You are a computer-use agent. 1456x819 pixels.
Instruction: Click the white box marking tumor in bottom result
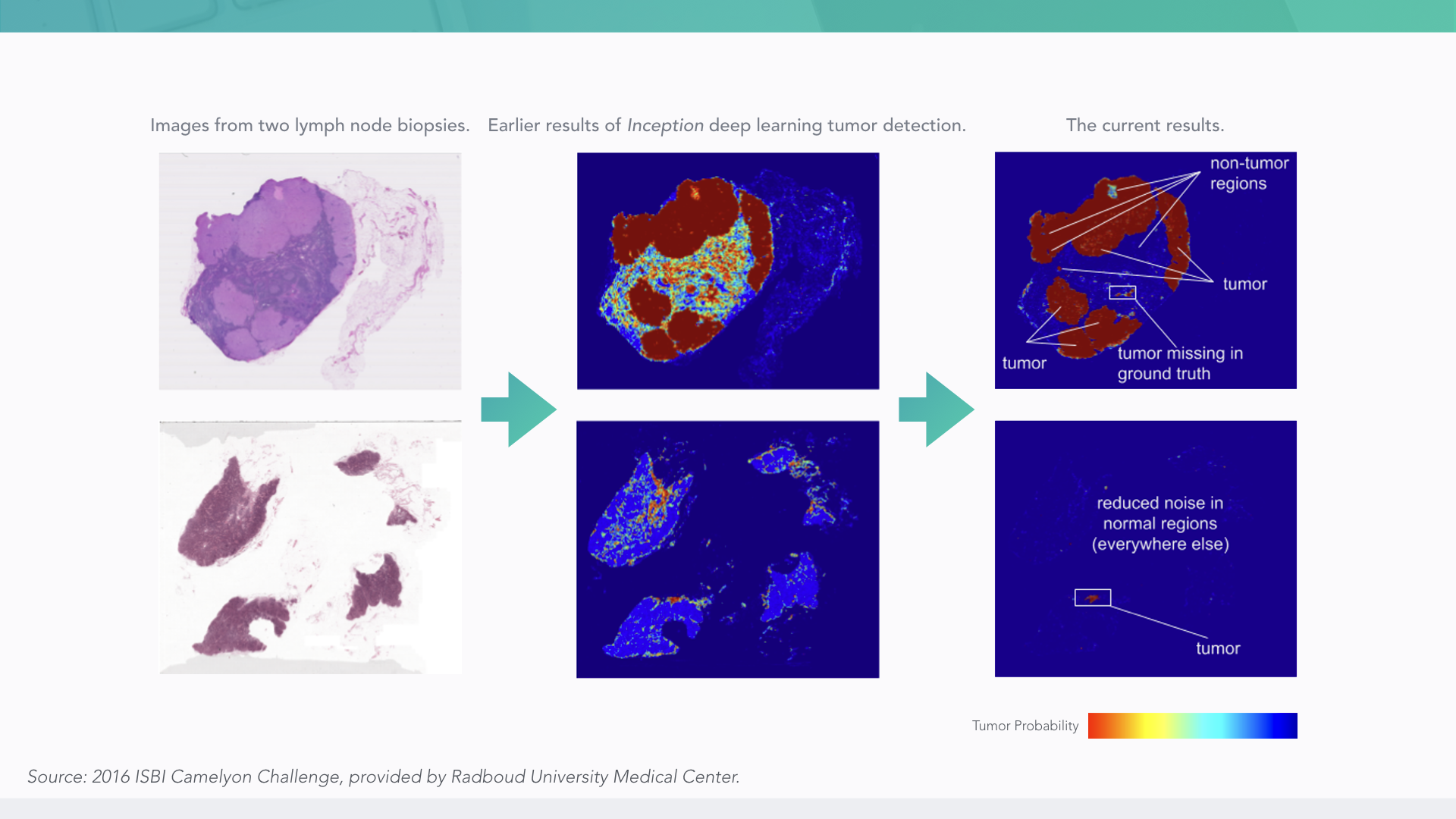[1093, 598]
